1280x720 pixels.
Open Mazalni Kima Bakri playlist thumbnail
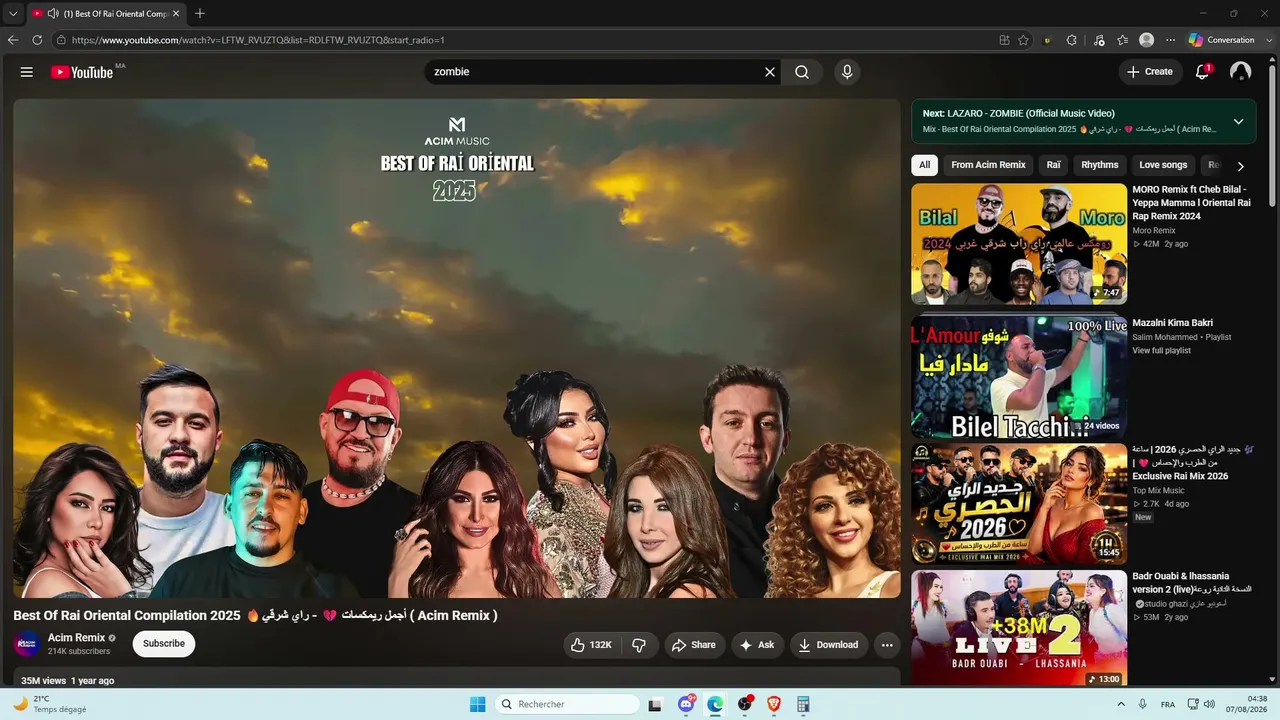(x=1019, y=376)
